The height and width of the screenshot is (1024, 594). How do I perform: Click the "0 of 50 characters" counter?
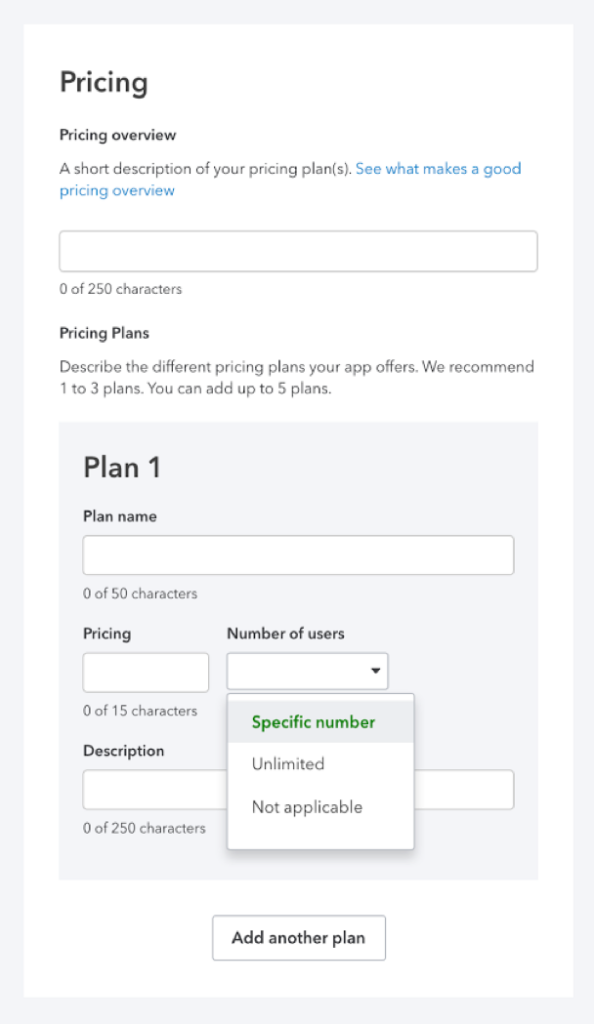coord(140,594)
